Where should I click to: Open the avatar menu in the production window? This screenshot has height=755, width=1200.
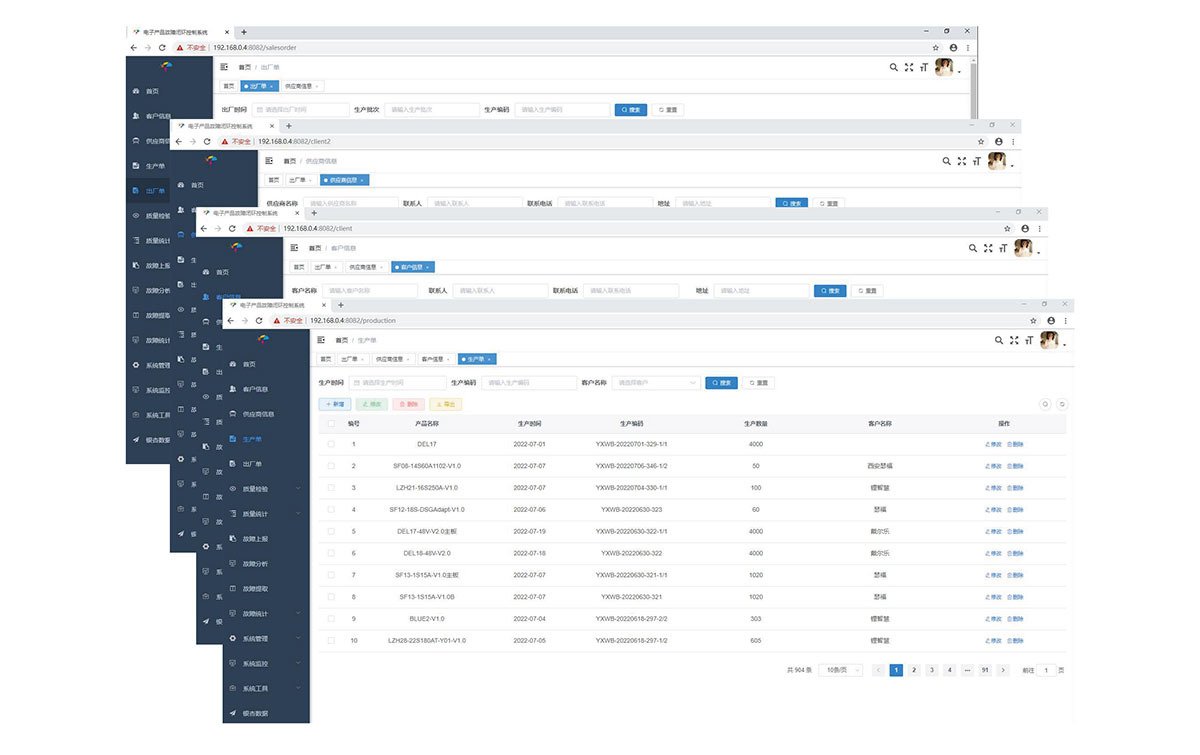(x=1051, y=340)
